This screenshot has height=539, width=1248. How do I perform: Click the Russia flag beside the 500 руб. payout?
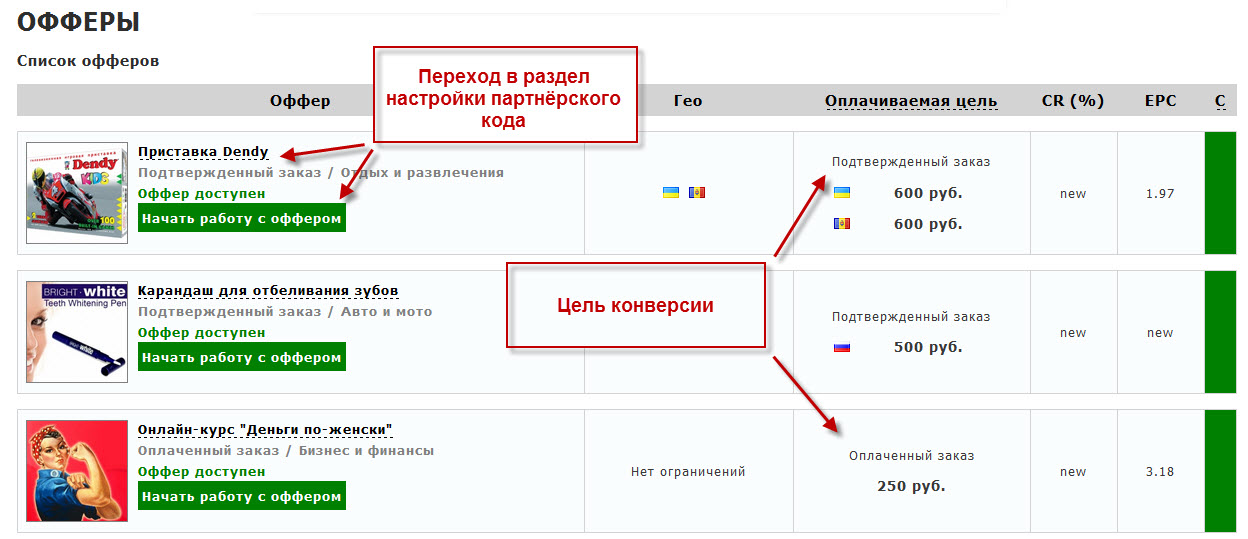[x=842, y=347]
